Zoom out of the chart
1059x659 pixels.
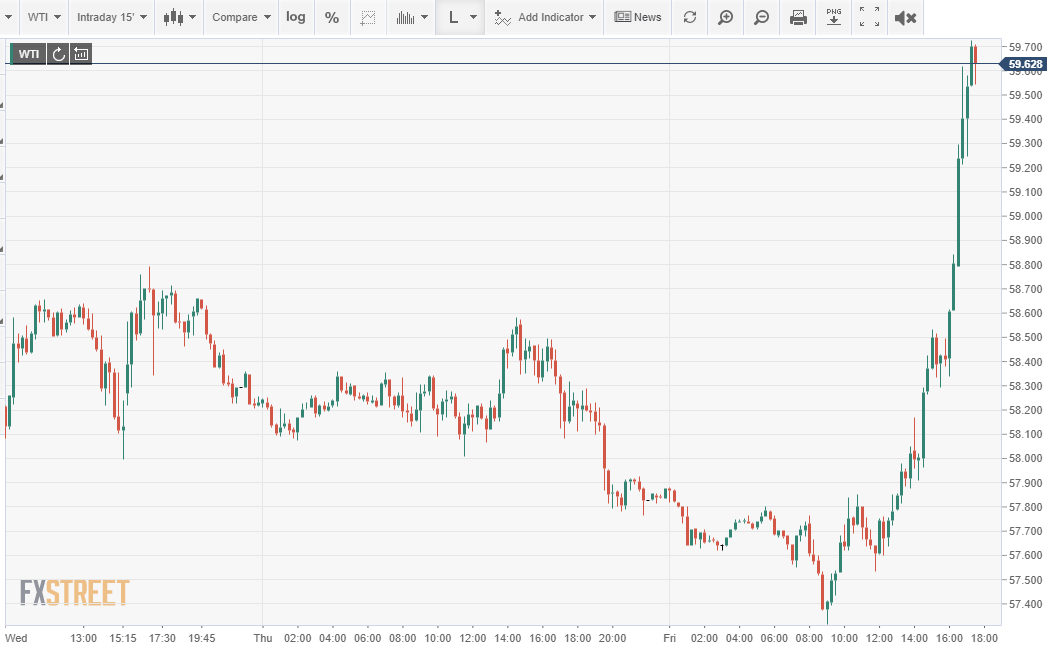tap(761, 18)
